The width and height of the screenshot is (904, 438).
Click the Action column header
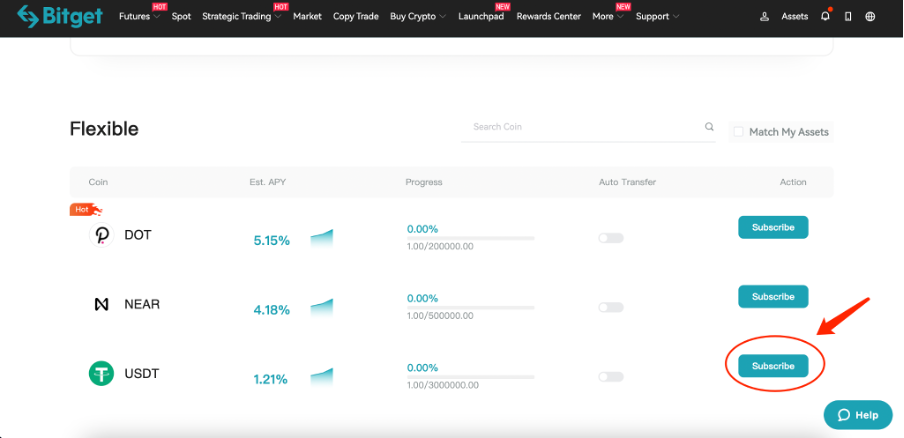[793, 182]
